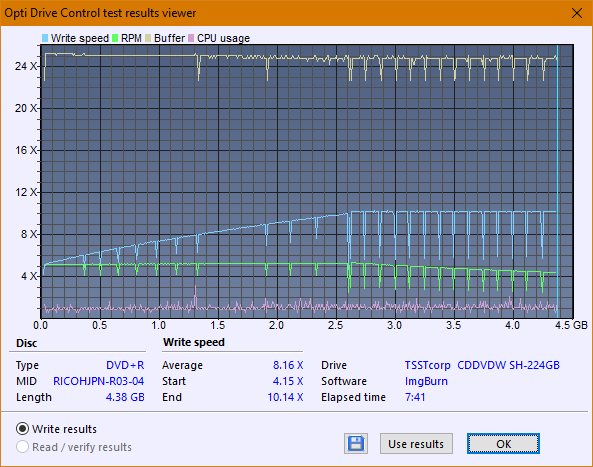Click the elapsed time value 7:41
This screenshot has width=593, height=467.
415,397
